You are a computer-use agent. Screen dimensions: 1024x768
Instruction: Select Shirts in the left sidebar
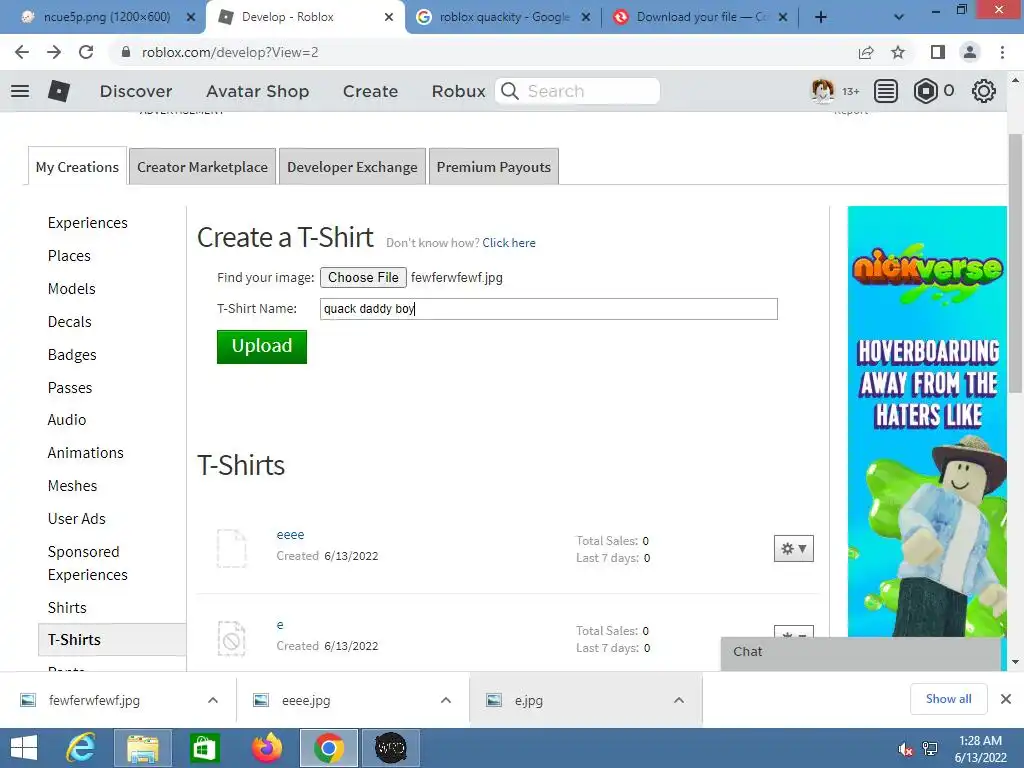(67, 608)
